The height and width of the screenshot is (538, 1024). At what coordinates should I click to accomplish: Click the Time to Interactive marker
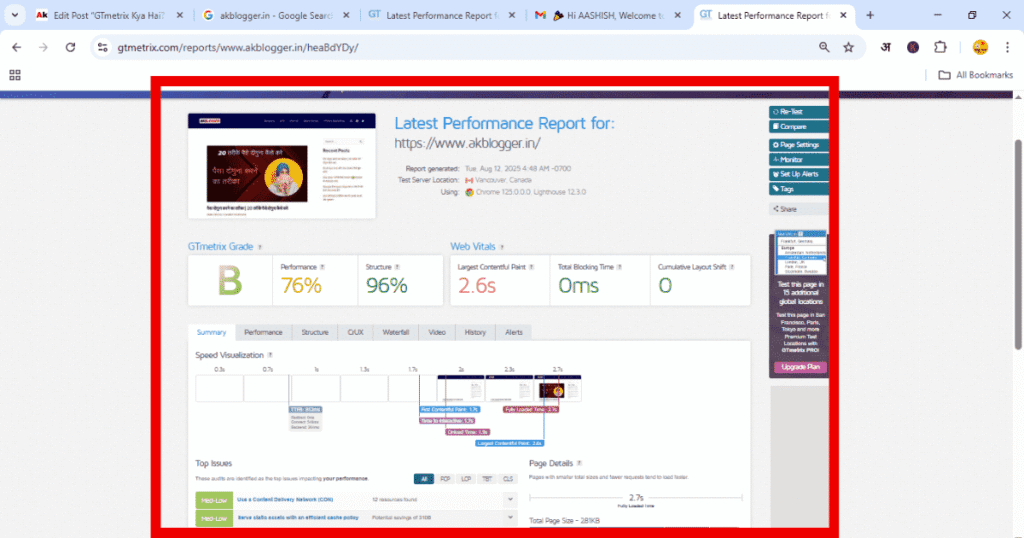(x=447, y=420)
